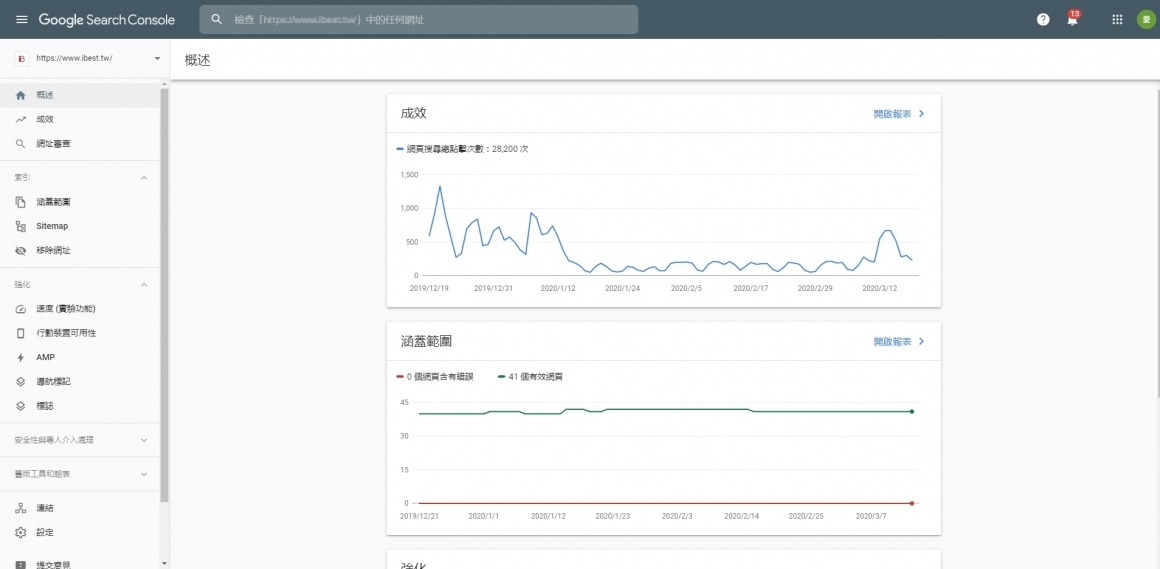This screenshot has width=1160, height=569.
Task: Open the hamburger main menu
Action: [21, 19]
